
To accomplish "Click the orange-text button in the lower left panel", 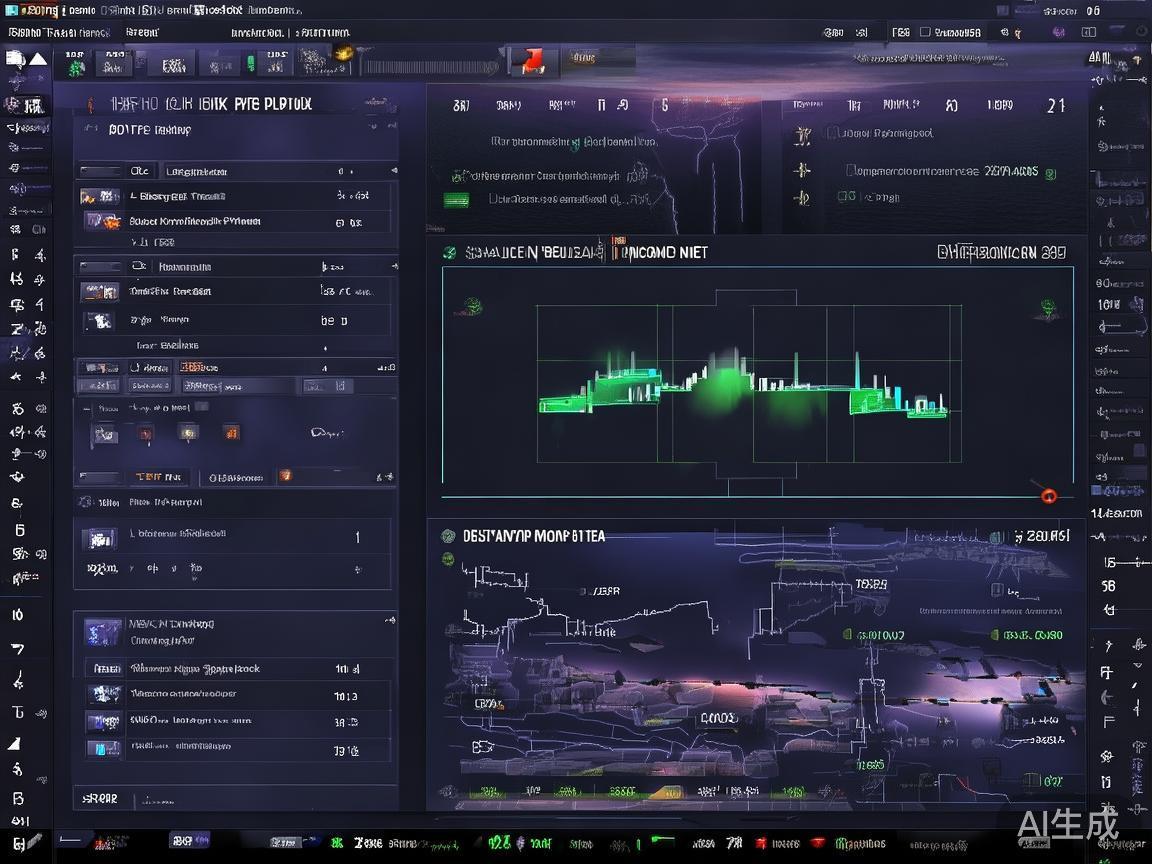I will tap(160, 477).
